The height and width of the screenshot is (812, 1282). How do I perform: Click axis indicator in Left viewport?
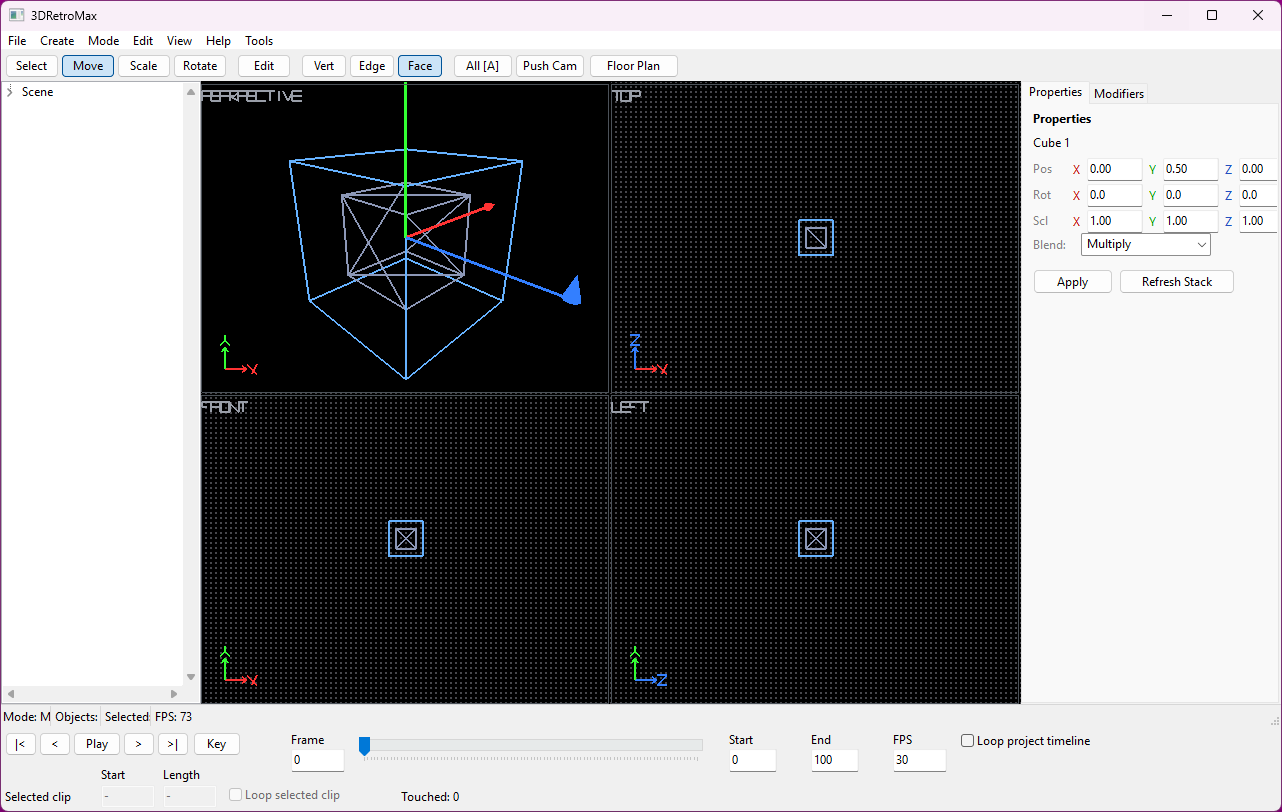648,666
